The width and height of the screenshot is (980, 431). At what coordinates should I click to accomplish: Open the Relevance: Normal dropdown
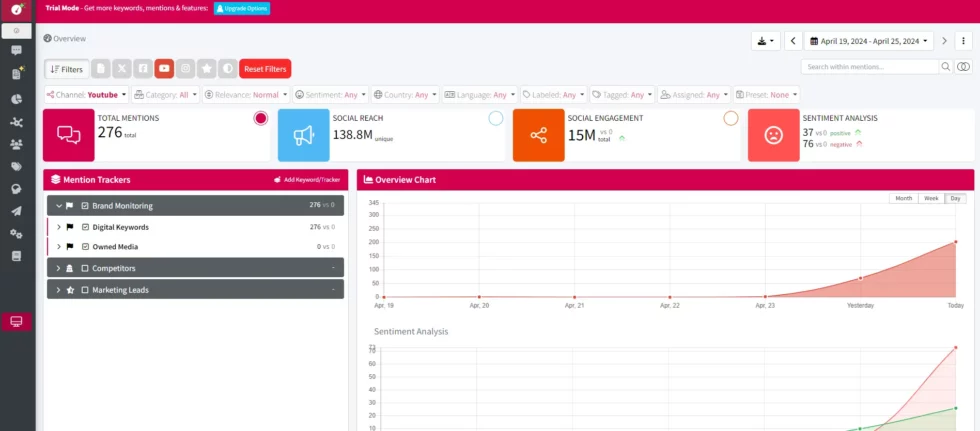tap(247, 95)
